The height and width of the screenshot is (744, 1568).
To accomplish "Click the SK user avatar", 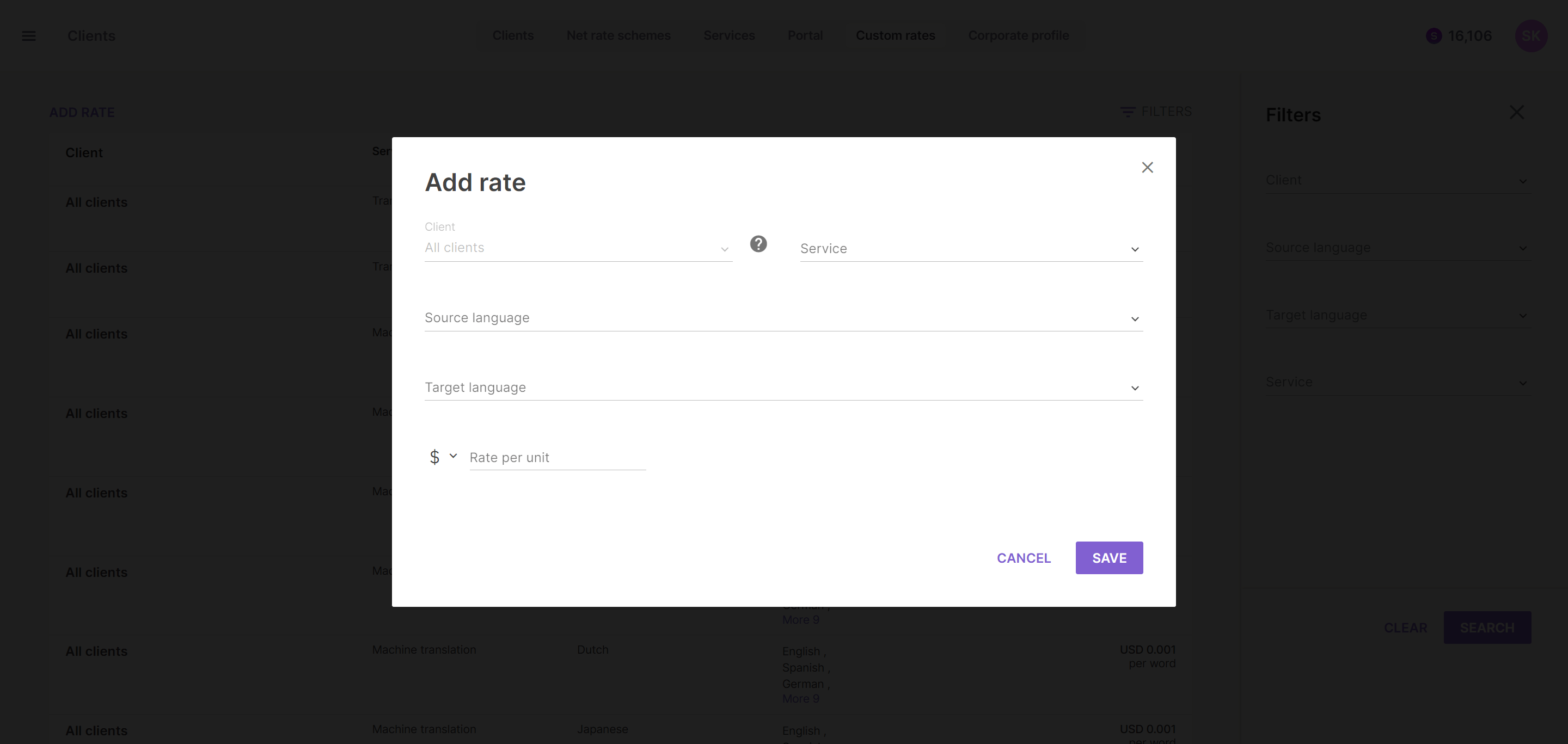I will pyautogui.click(x=1531, y=36).
